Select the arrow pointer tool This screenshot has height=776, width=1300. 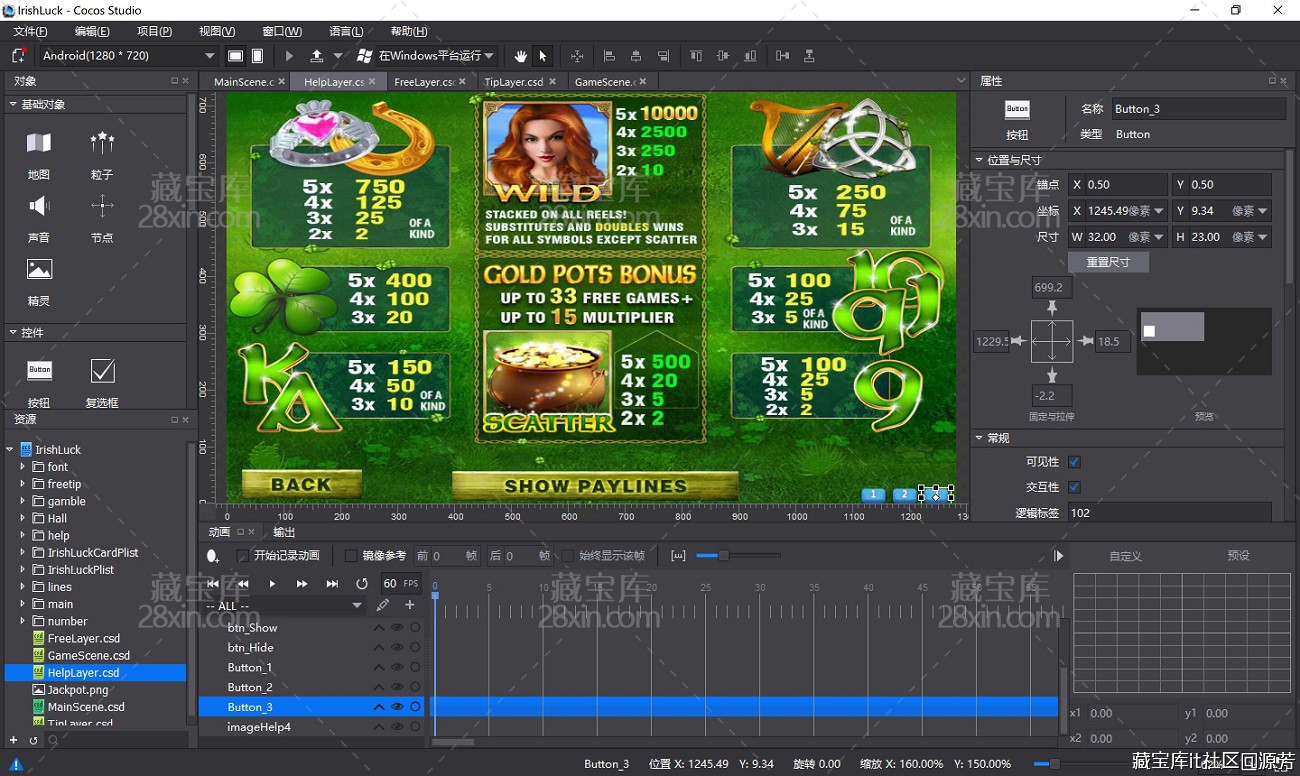coord(543,56)
